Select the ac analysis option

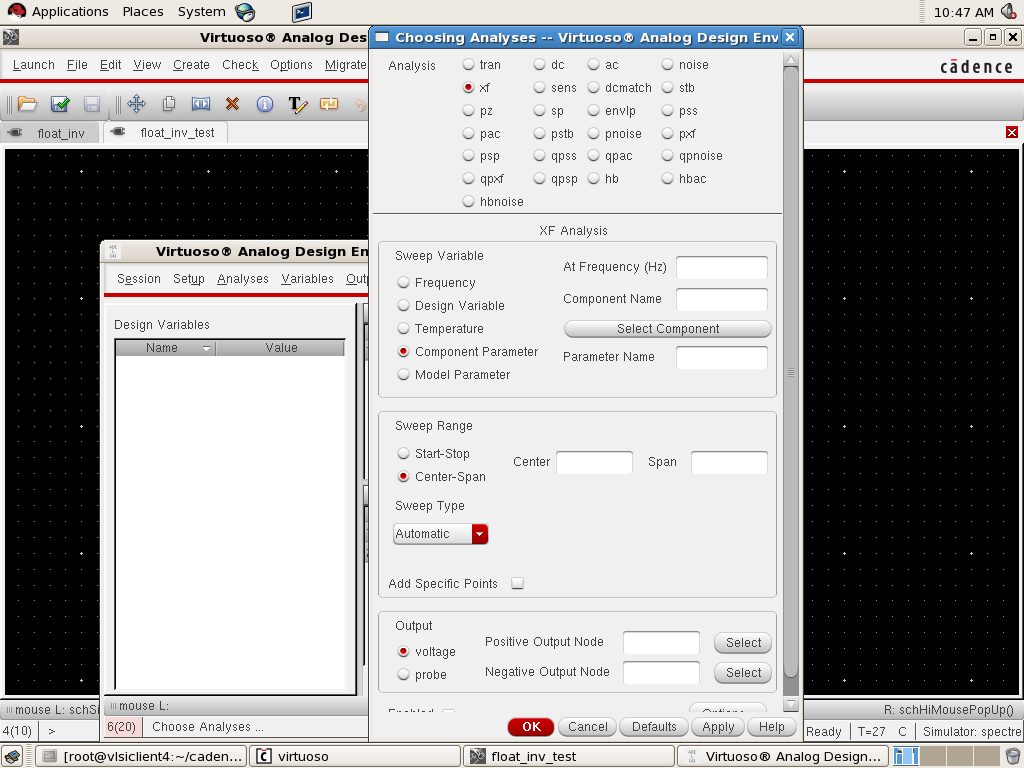(x=593, y=64)
